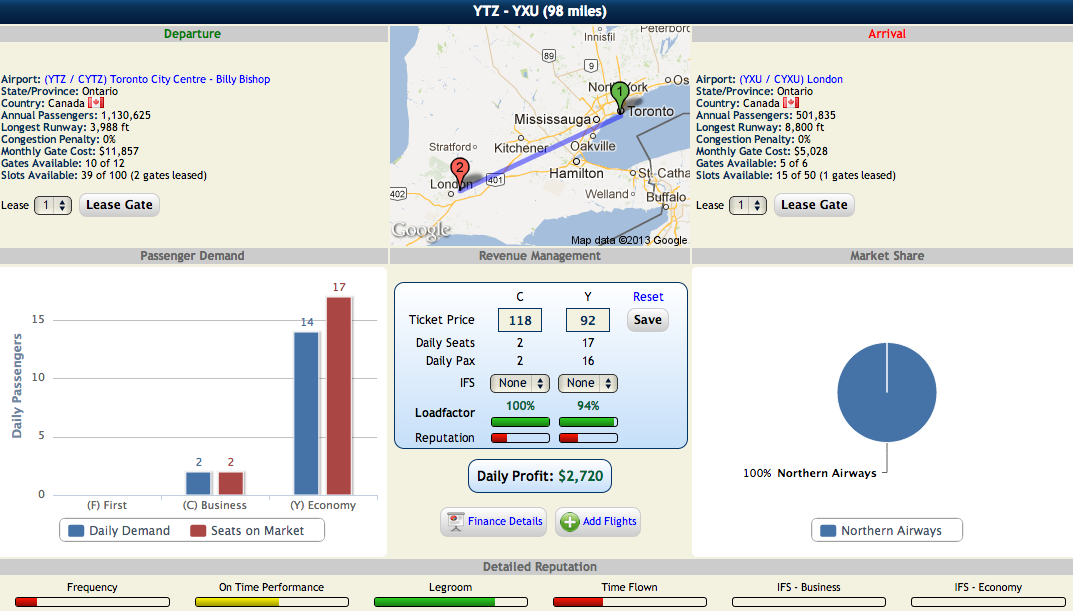Image resolution: width=1073 pixels, height=611 pixels.
Task: Click the Frequency reputation bar
Action: click(92, 602)
